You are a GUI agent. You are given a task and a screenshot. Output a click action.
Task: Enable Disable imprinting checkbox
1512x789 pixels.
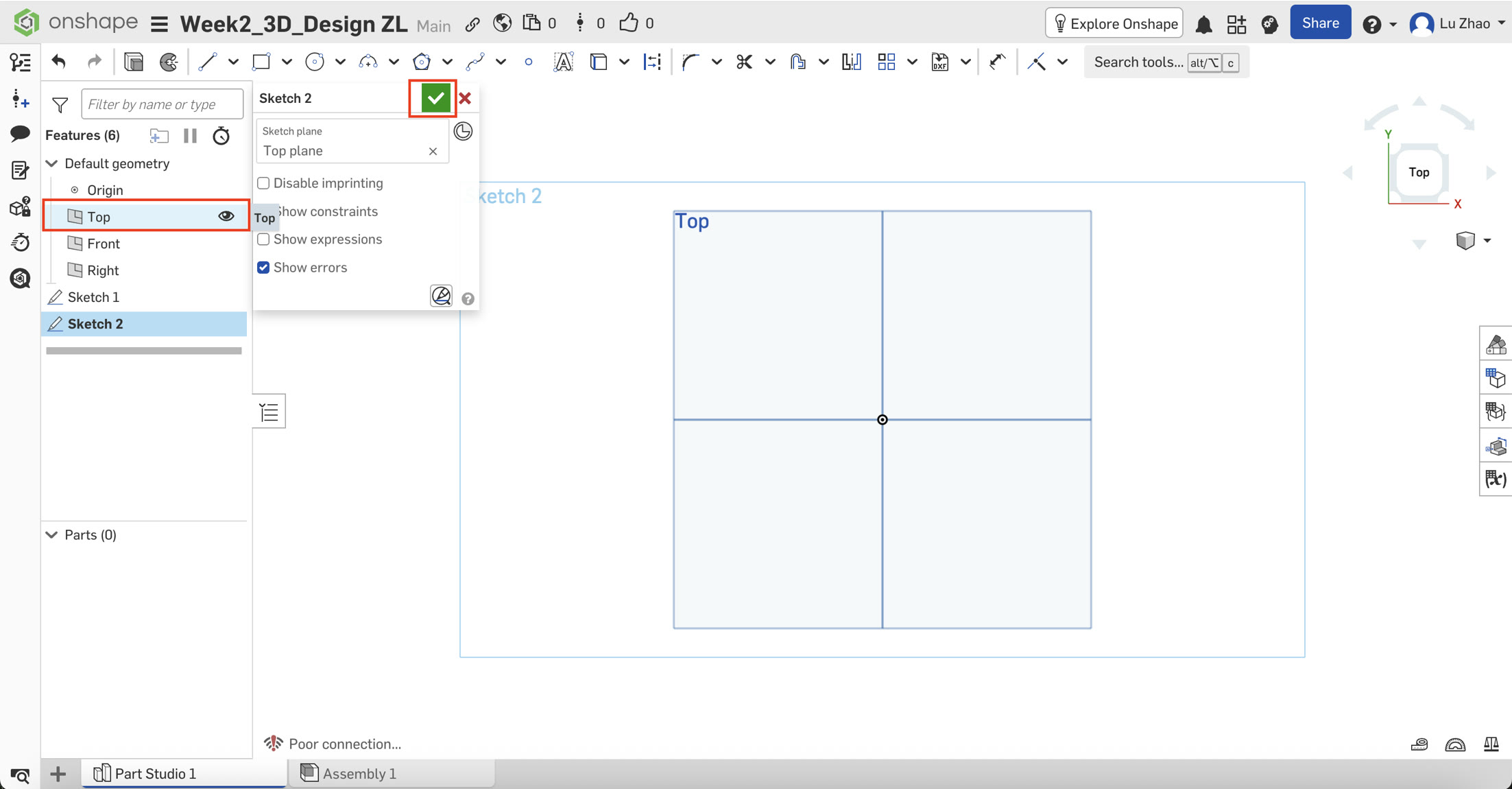coord(263,183)
